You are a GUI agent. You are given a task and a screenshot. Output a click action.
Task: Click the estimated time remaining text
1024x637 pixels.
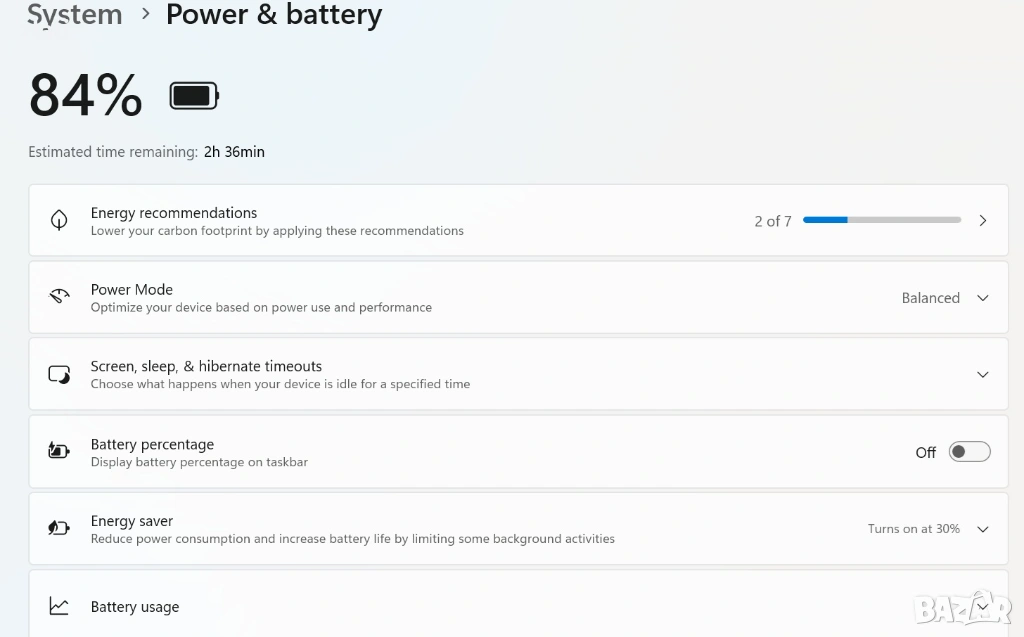coord(146,152)
